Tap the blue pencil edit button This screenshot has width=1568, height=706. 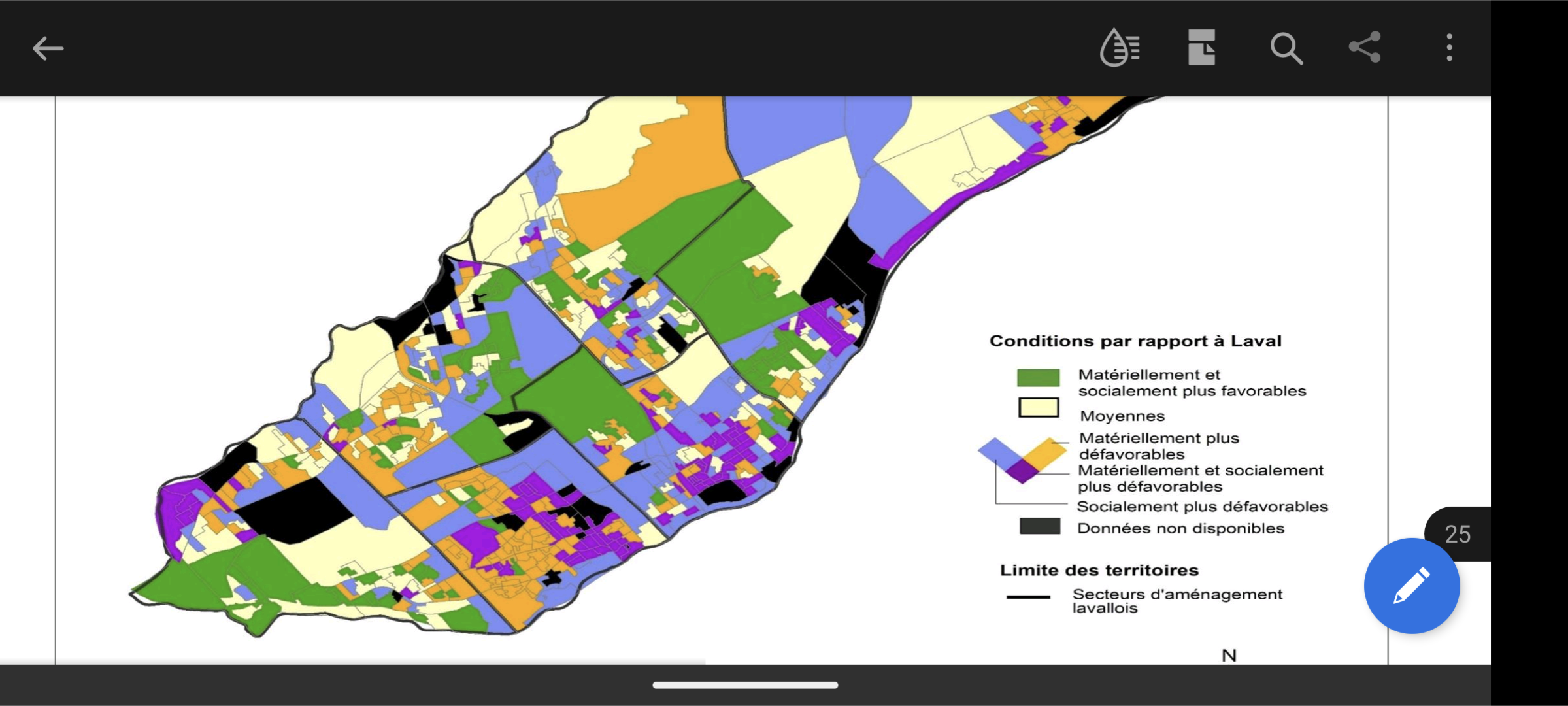pyautogui.click(x=1411, y=586)
